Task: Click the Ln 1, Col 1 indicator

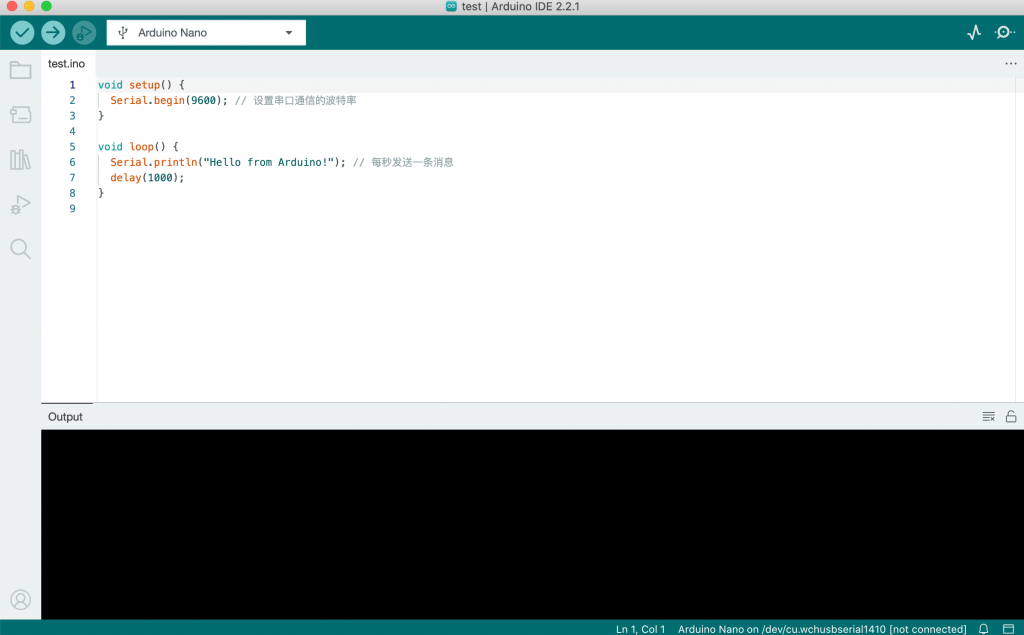Action: tap(640, 629)
